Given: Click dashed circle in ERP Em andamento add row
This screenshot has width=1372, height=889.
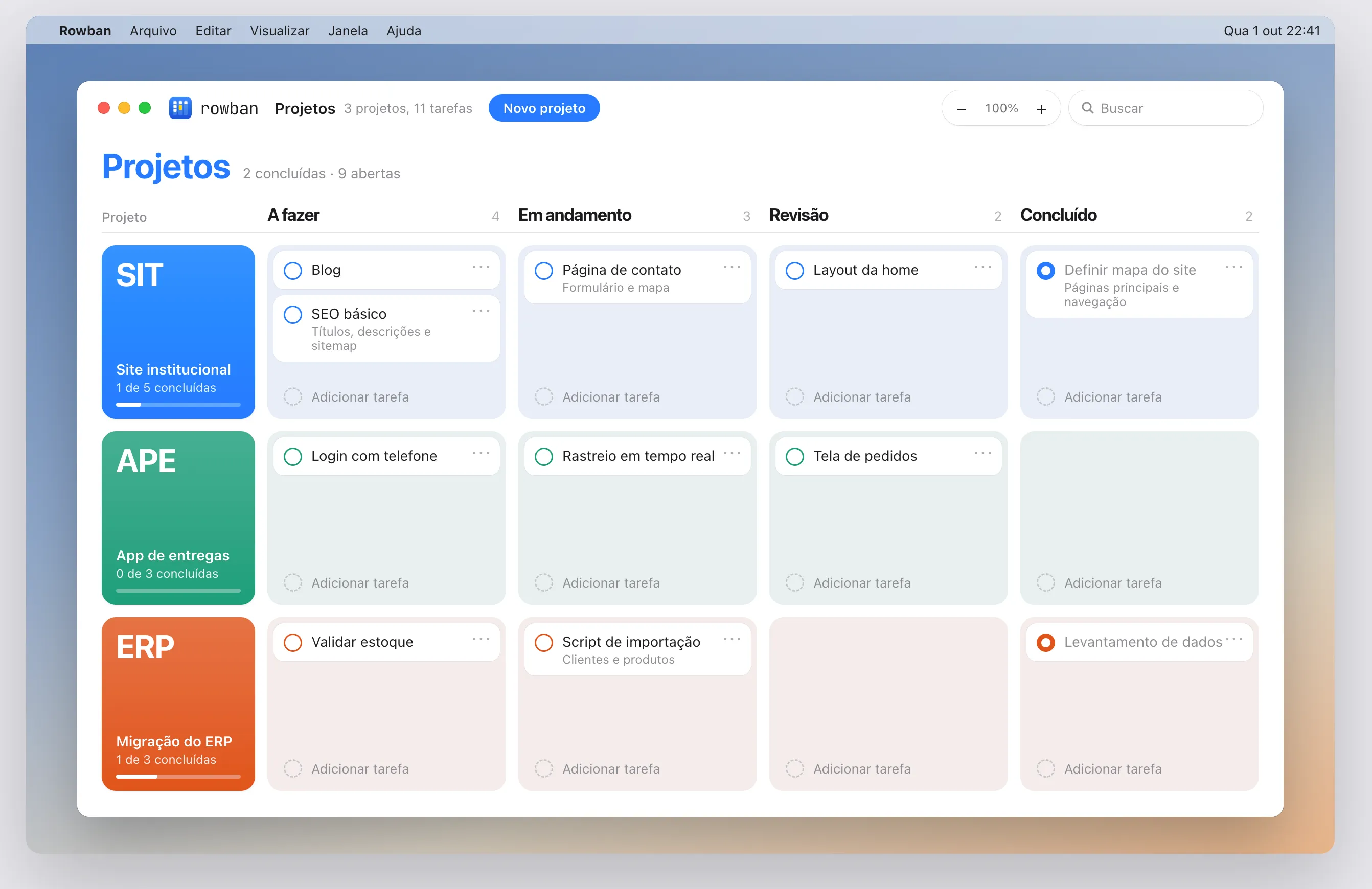Looking at the screenshot, I should click(x=543, y=768).
